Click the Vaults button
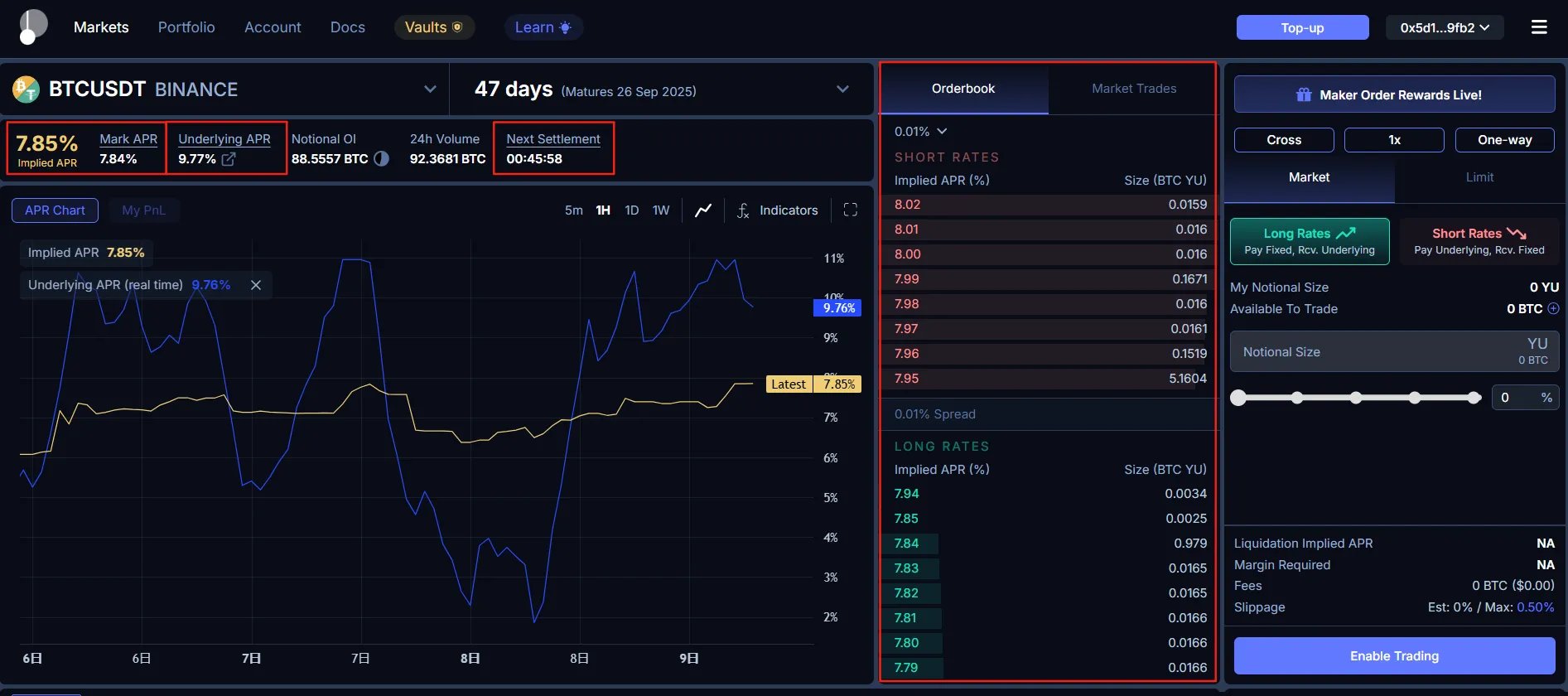 tap(434, 27)
